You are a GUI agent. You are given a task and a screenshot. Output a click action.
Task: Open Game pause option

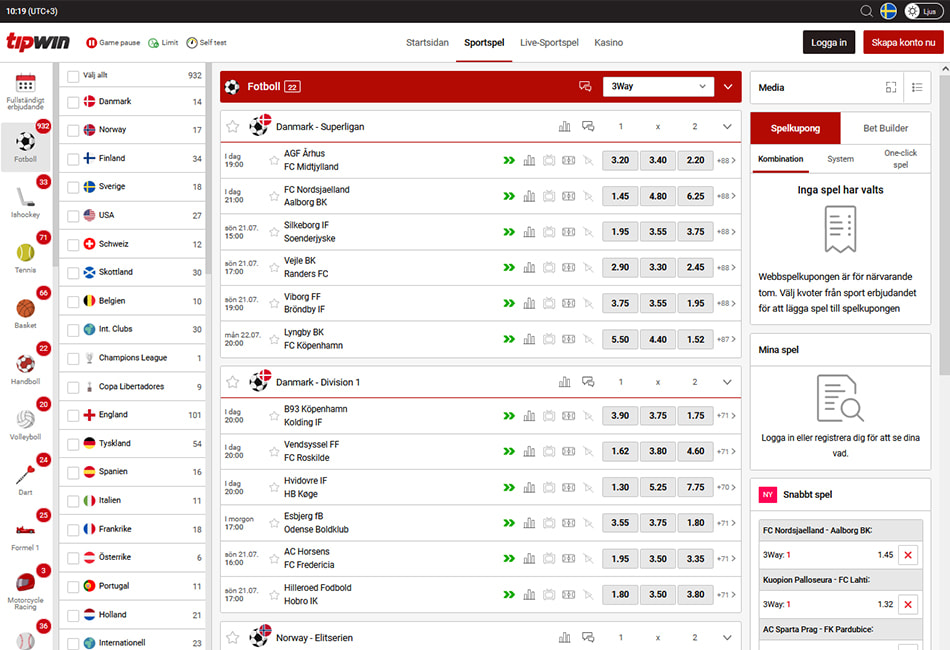pos(113,42)
